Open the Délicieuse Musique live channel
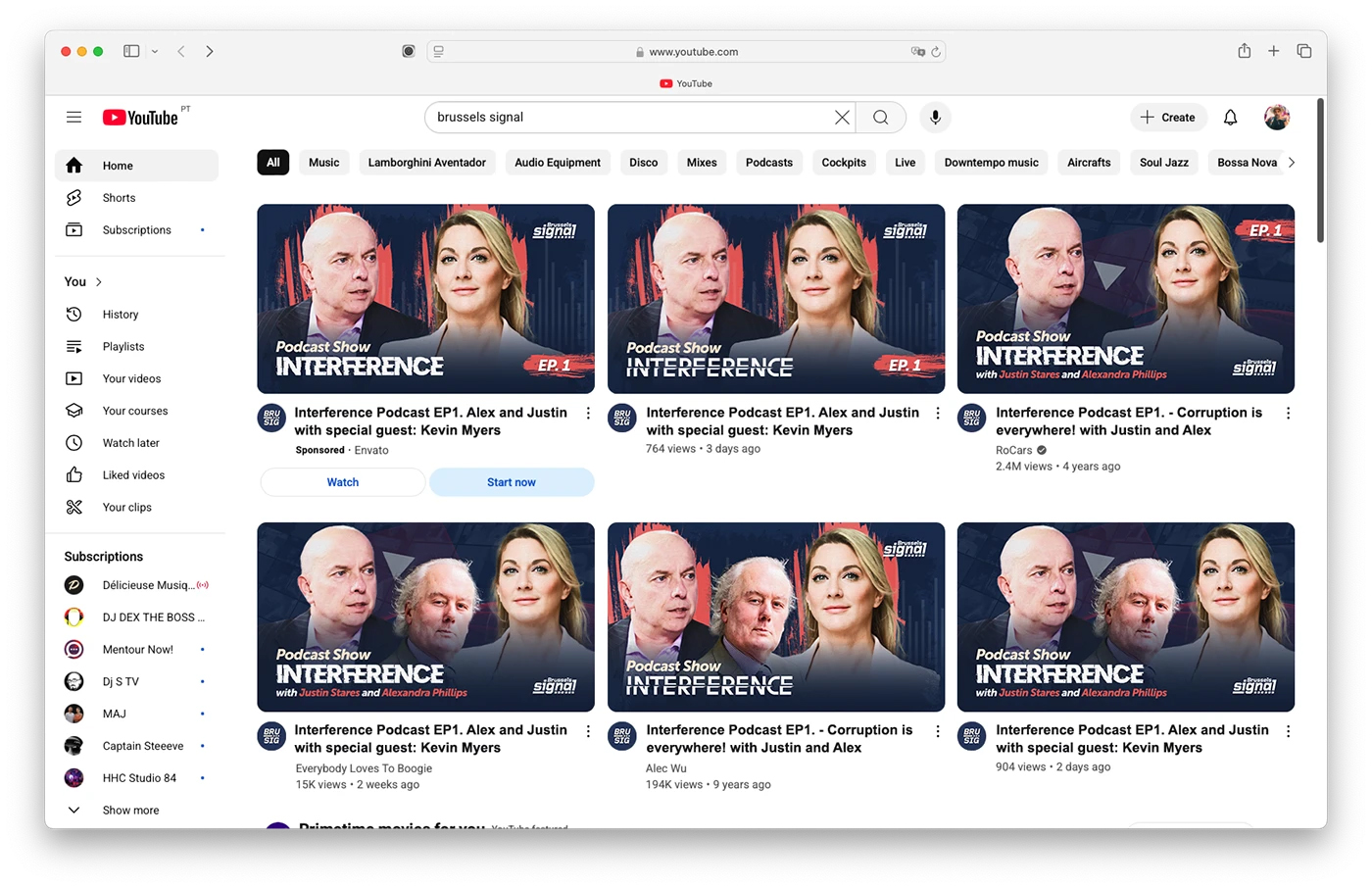This screenshot has height=888, width=1372. pyautogui.click(x=137, y=585)
